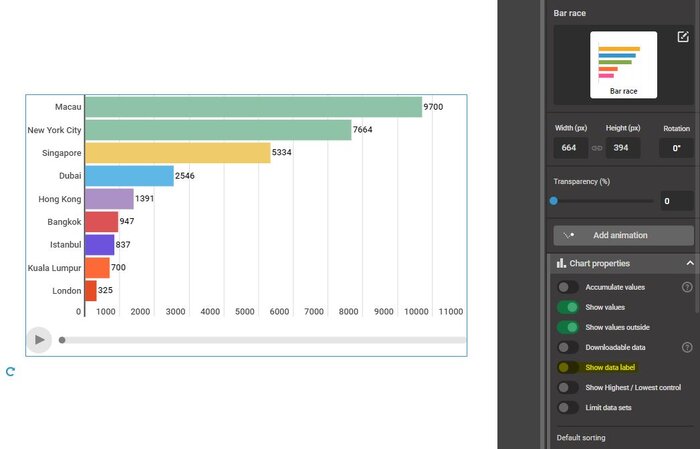This screenshot has height=449, width=700.
Task: Toggle the Accumulate values switch
Action: (x=568, y=287)
